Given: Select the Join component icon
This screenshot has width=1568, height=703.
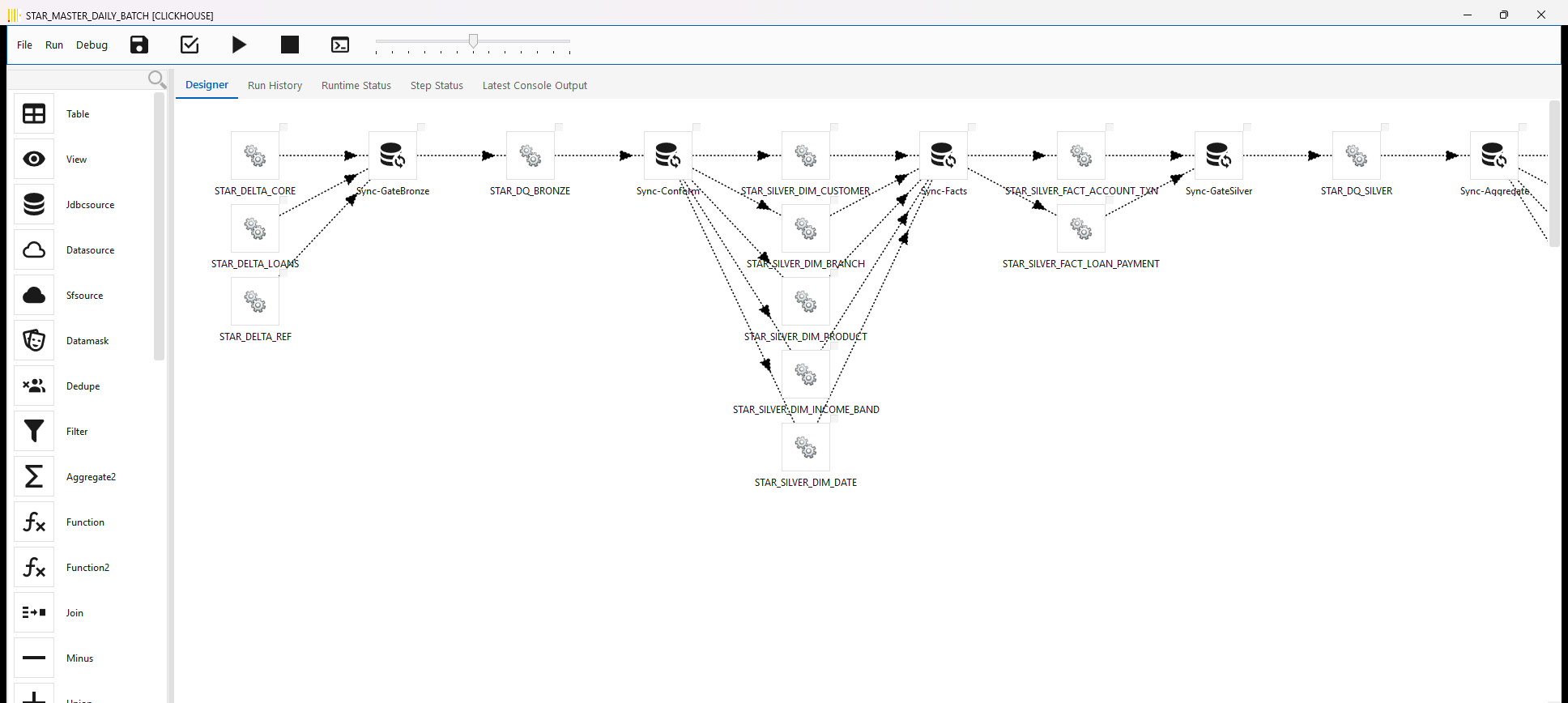Looking at the screenshot, I should pyautogui.click(x=34, y=613).
